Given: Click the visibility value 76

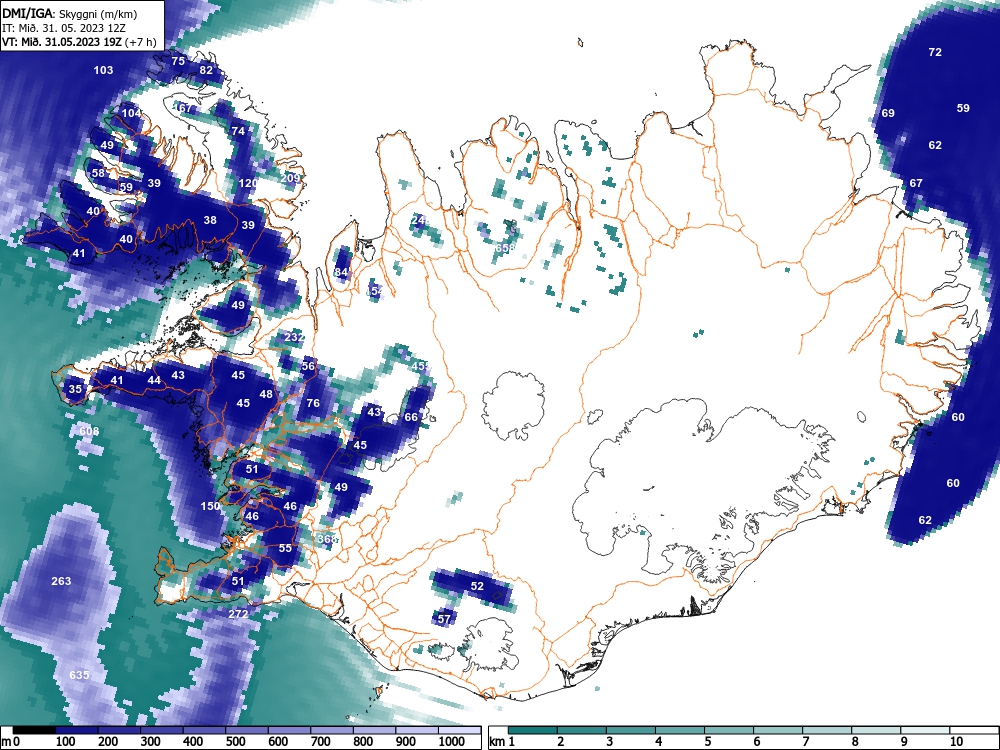Looking at the screenshot, I should (312, 403).
